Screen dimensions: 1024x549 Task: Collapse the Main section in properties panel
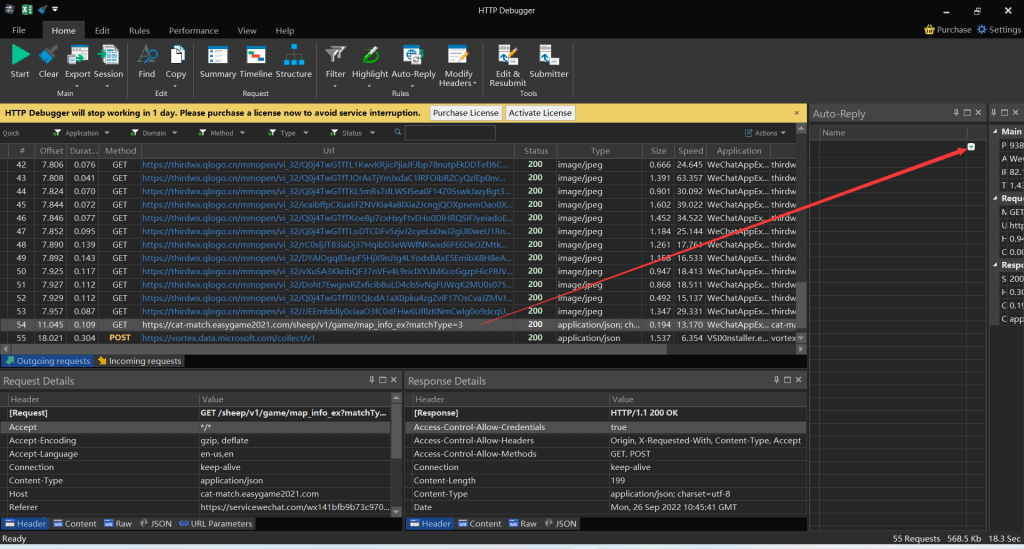[994, 132]
